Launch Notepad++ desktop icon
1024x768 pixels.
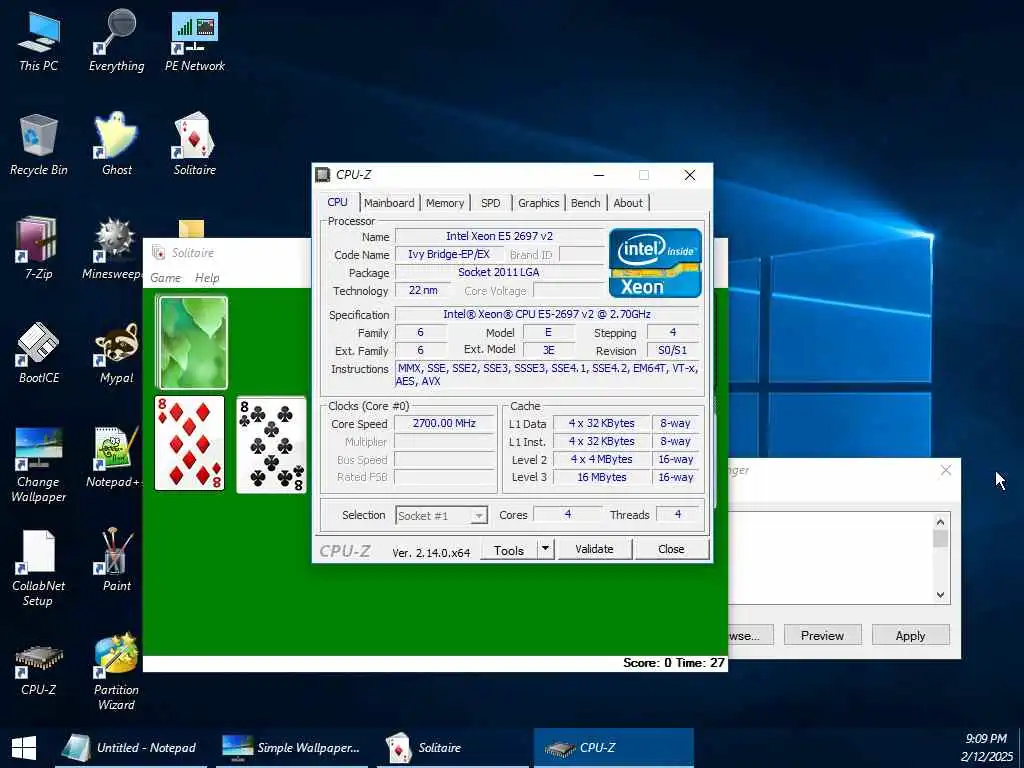(x=115, y=457)
